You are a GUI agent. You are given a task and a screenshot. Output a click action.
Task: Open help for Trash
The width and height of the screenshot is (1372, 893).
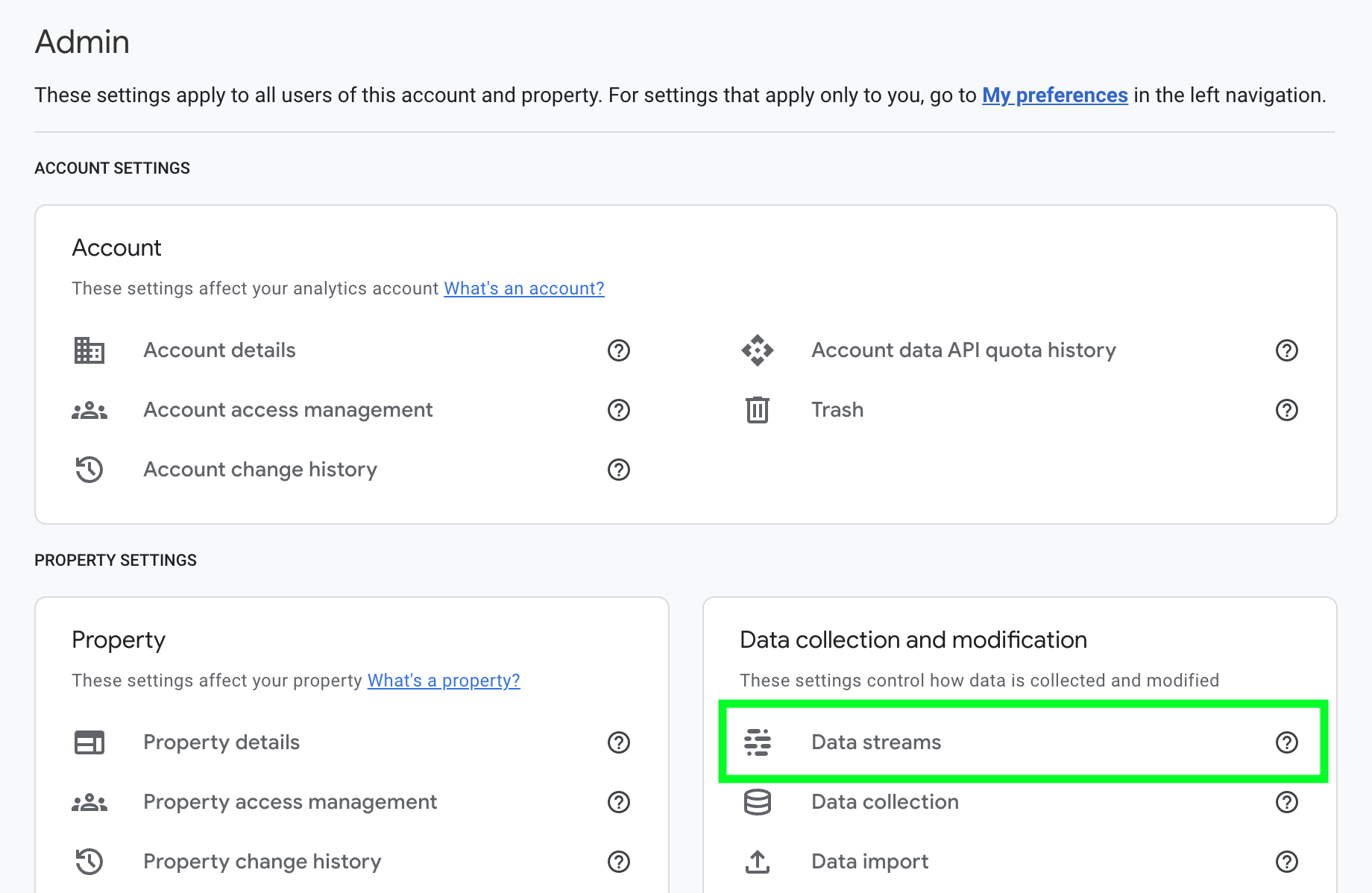pyautogui.click(x=1287, y=410)
